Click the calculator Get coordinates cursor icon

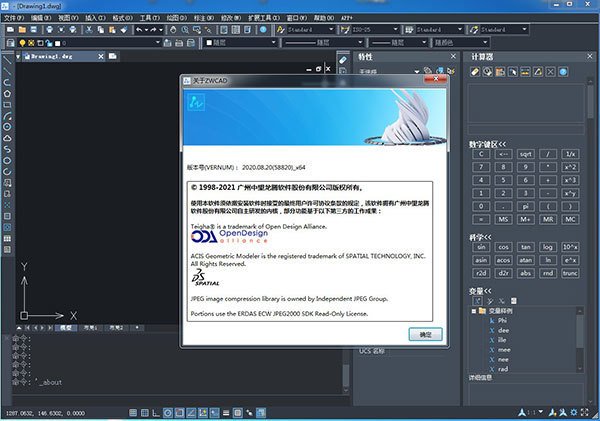tap(513, 72)
